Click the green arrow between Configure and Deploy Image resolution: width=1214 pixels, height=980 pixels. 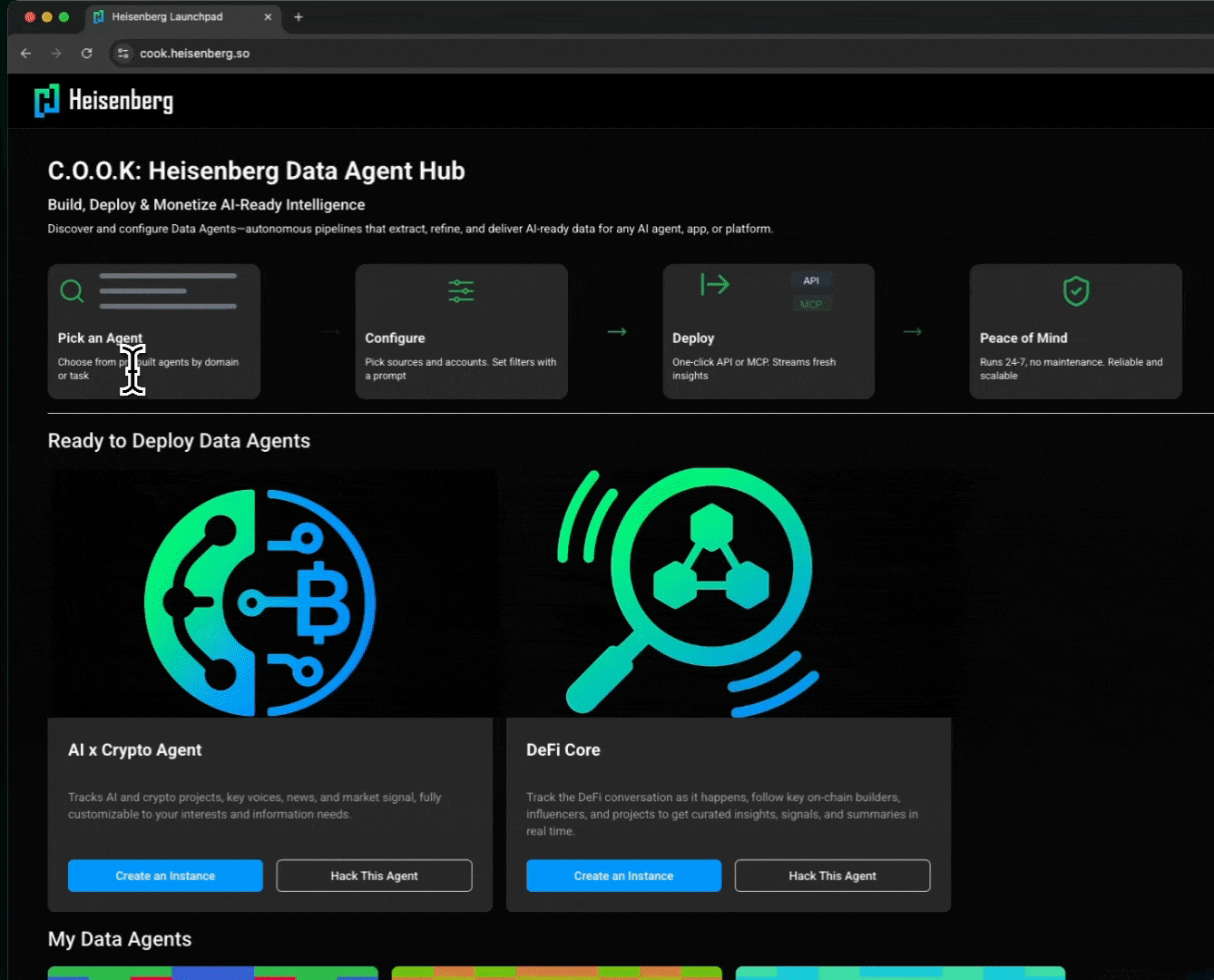pyautogui.click(x=617, y=331)
